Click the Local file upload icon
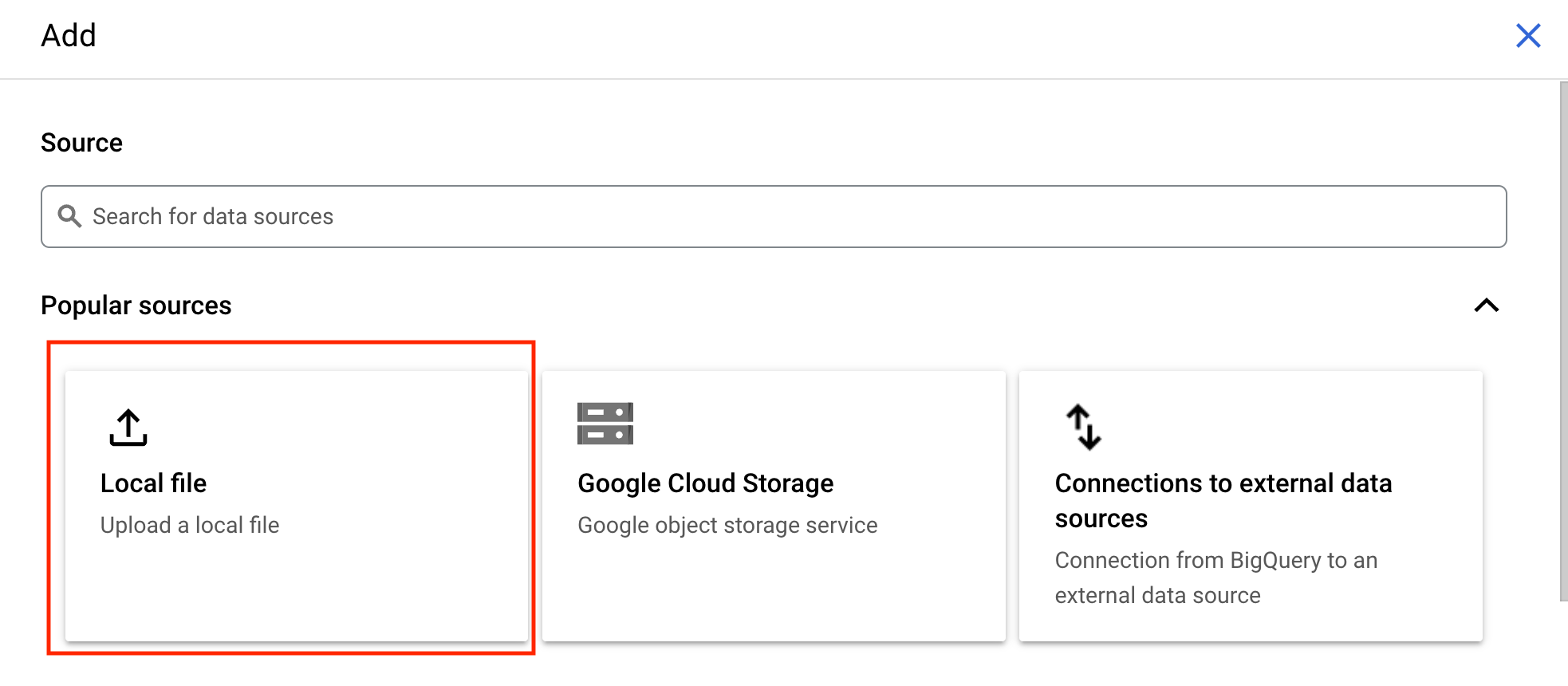This screenshot has height=686, width=1568. point(128,428)
